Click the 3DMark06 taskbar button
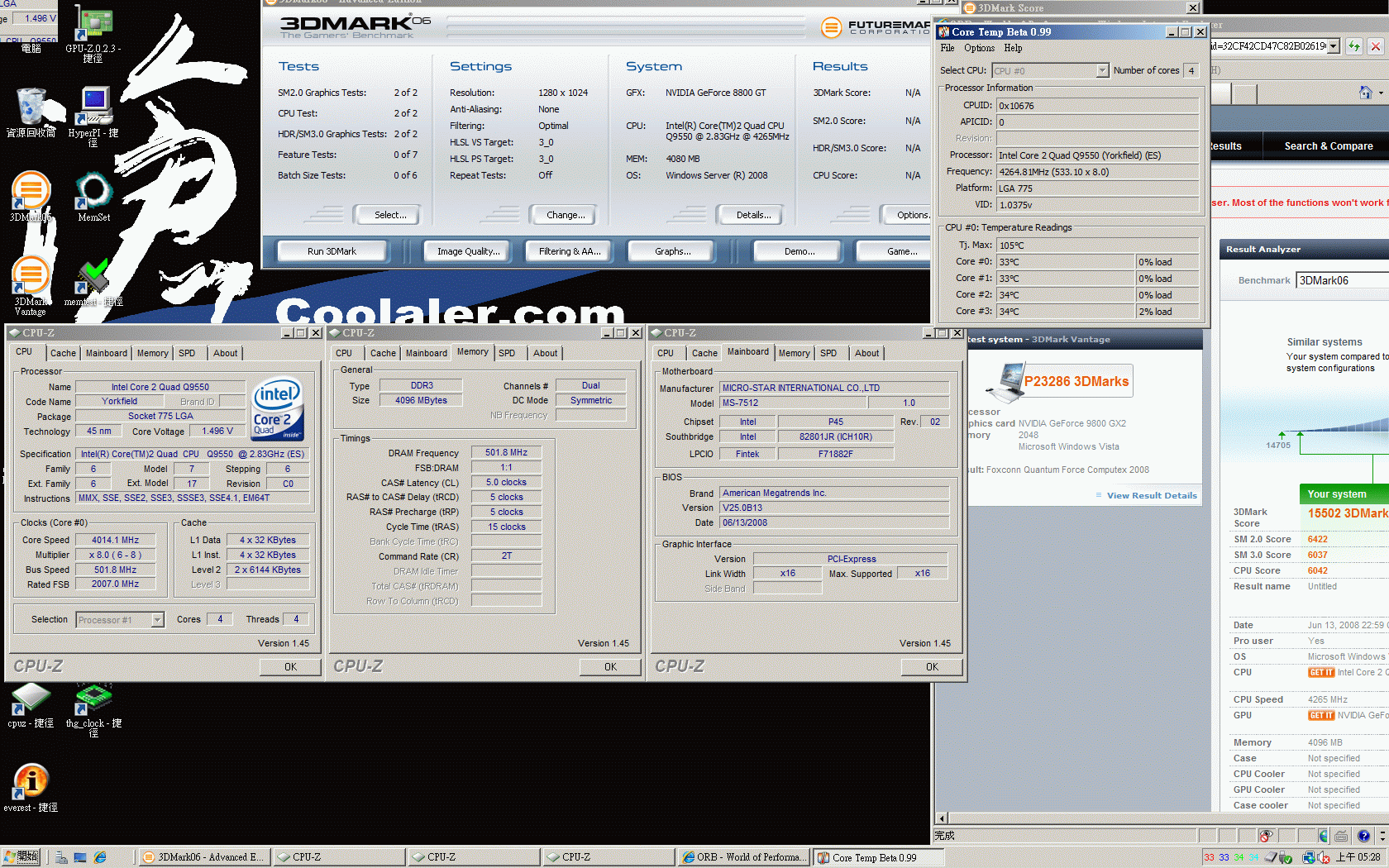Image resolution: width=1389 pixels, height=868 pixels. pyautogui.click(x=203, y=857)
